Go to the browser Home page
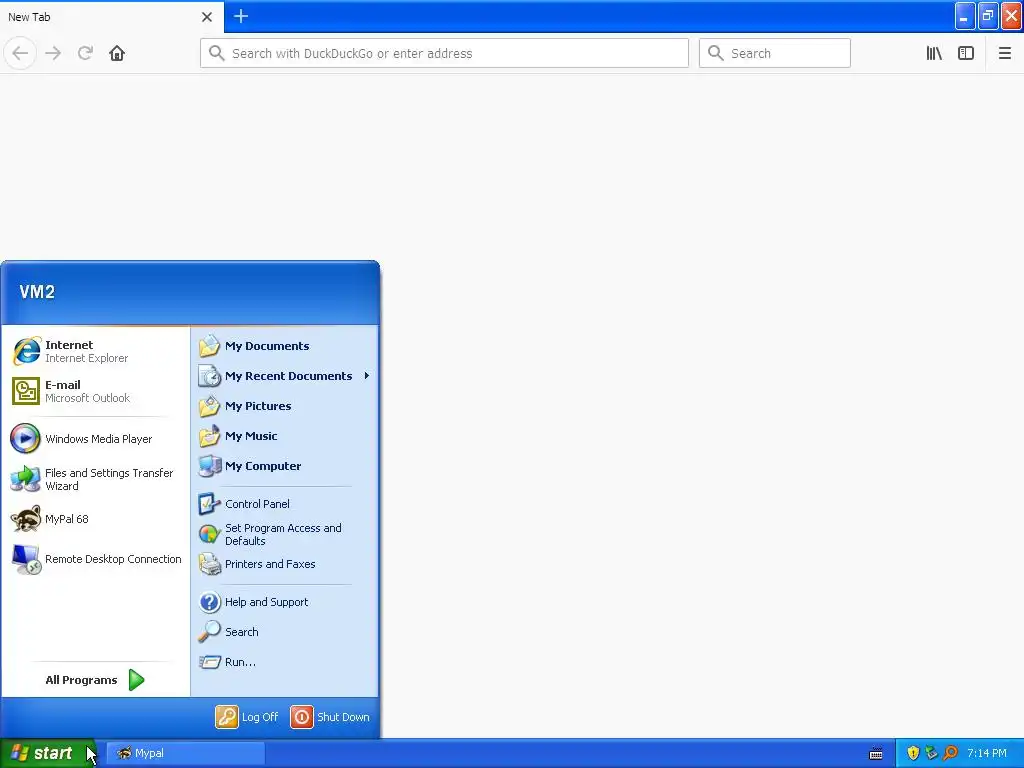This screenshot has height=768, width=1024. [x=117, y=53]
